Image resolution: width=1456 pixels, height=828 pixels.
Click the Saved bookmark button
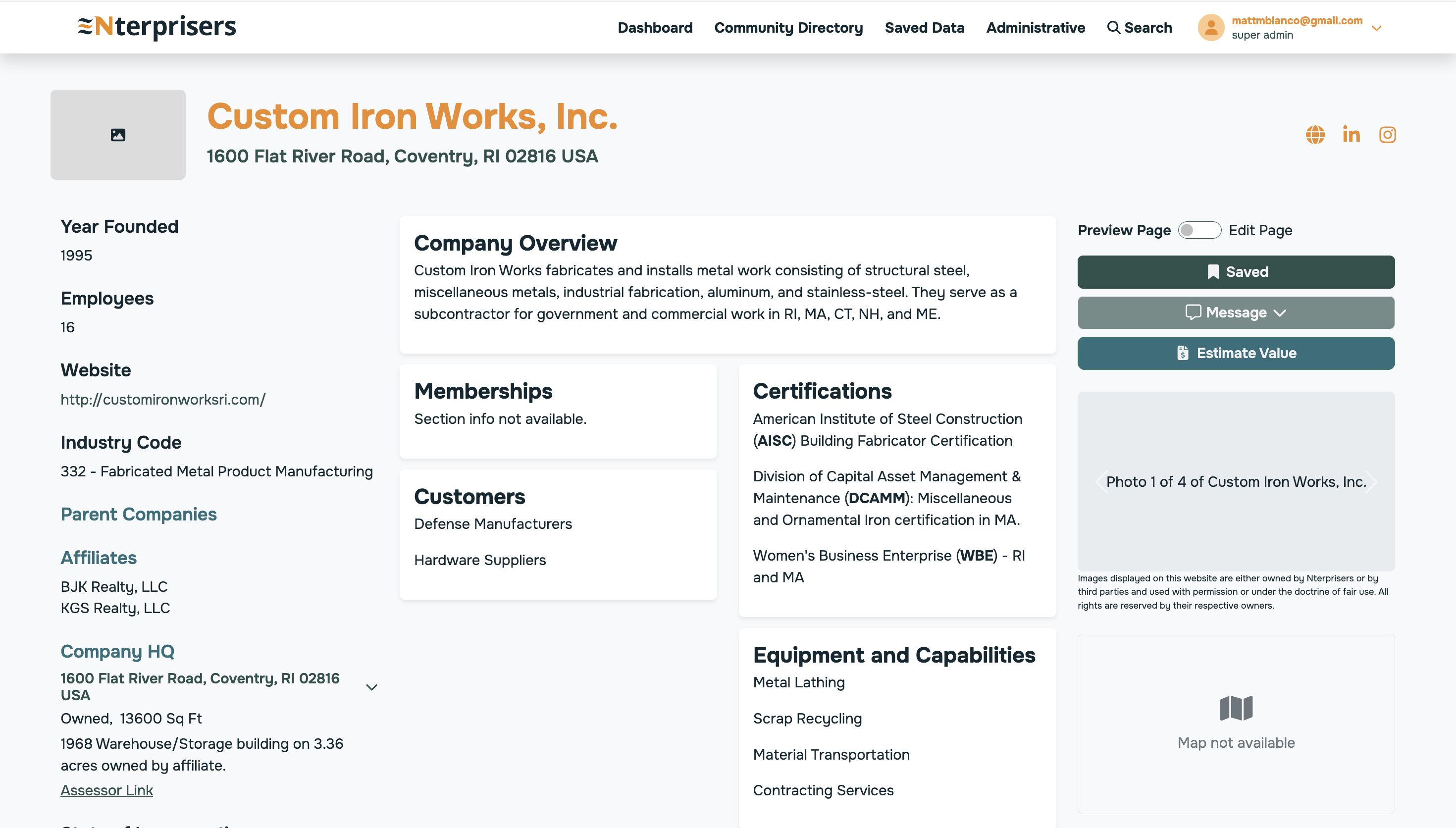tap(1236, 272)
